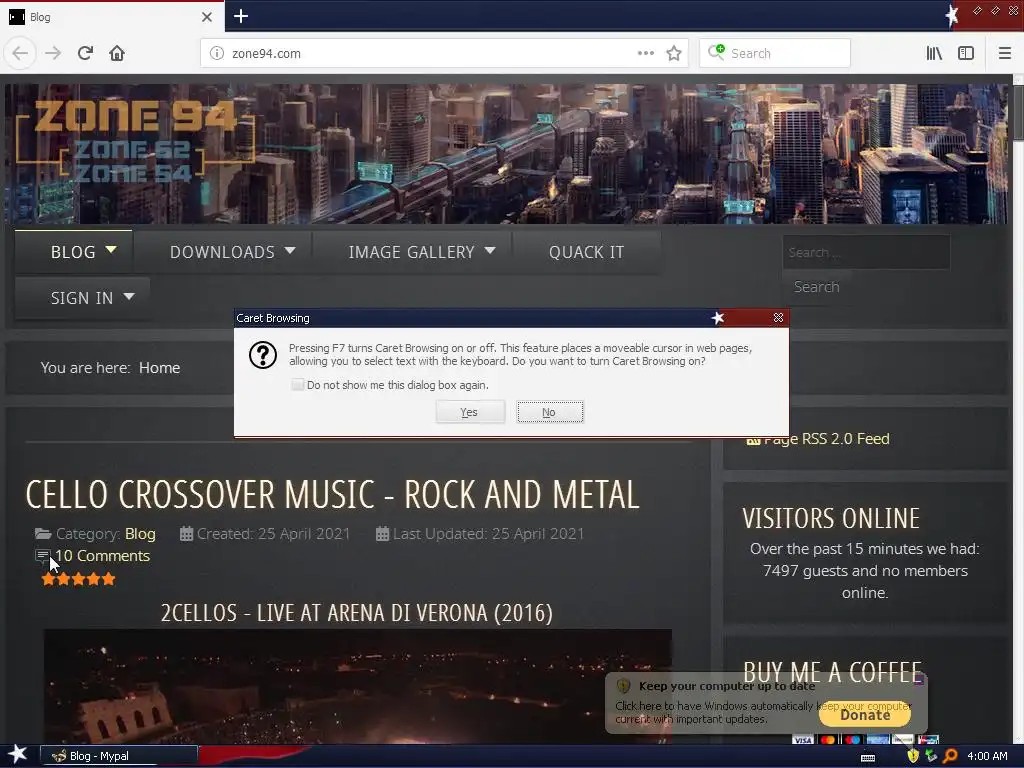Click the Zone 94 logo banner
Image resolution: width=1024 pixels, height=768 pixels.
pos(135,142)
